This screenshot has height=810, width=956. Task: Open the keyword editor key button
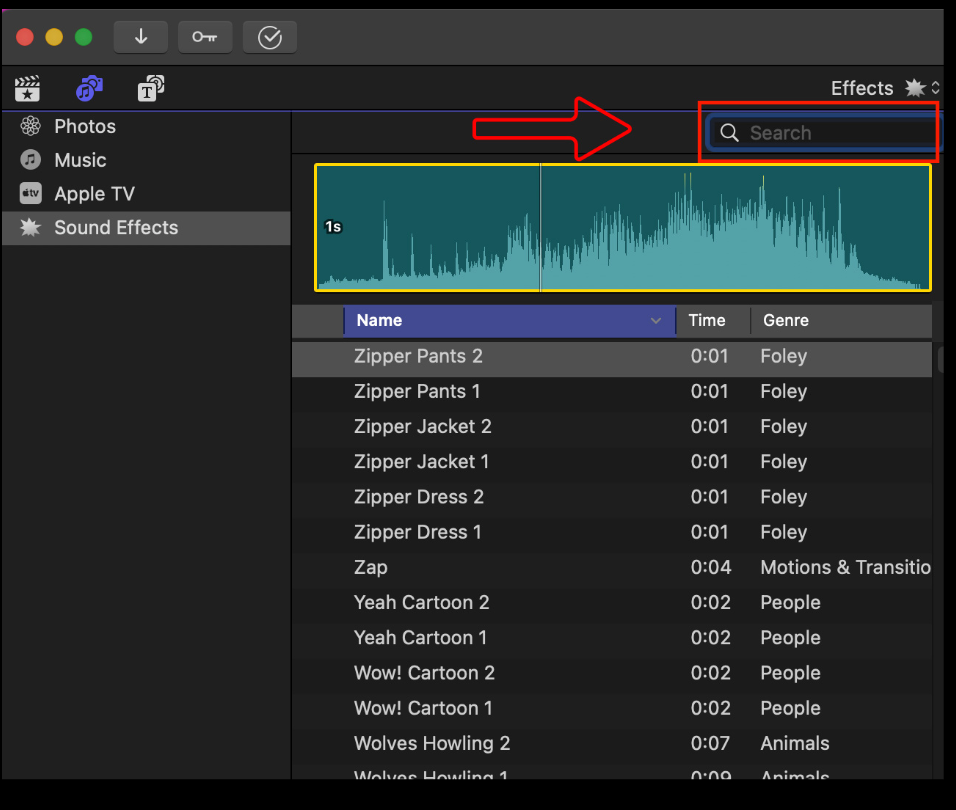click(x=205, y=37)
